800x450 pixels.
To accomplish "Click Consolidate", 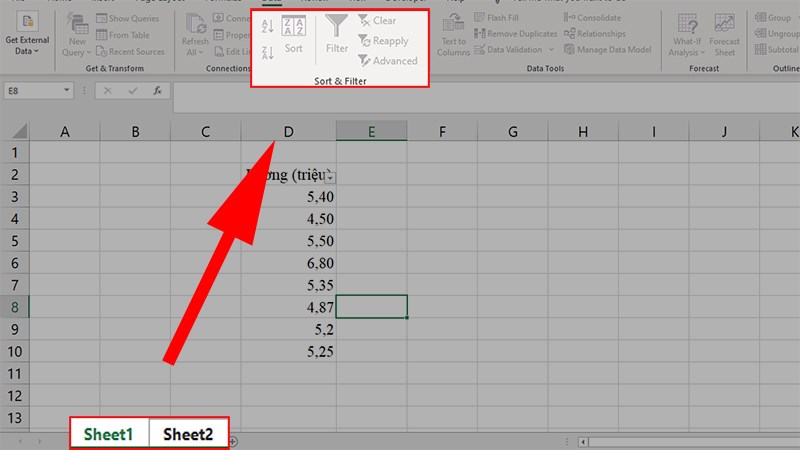I will click(x=592, y=17).
